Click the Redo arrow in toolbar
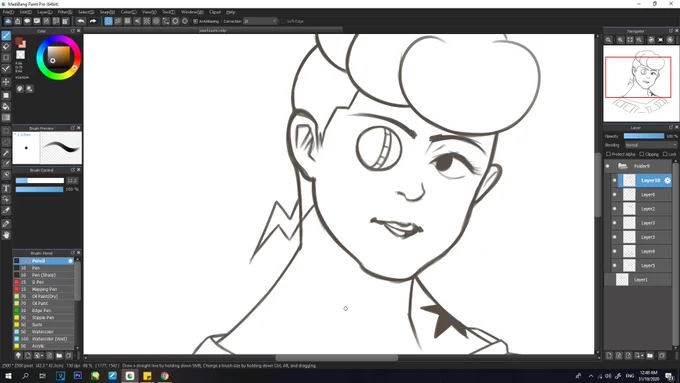680x383 pixels. (x=93, y=21)
